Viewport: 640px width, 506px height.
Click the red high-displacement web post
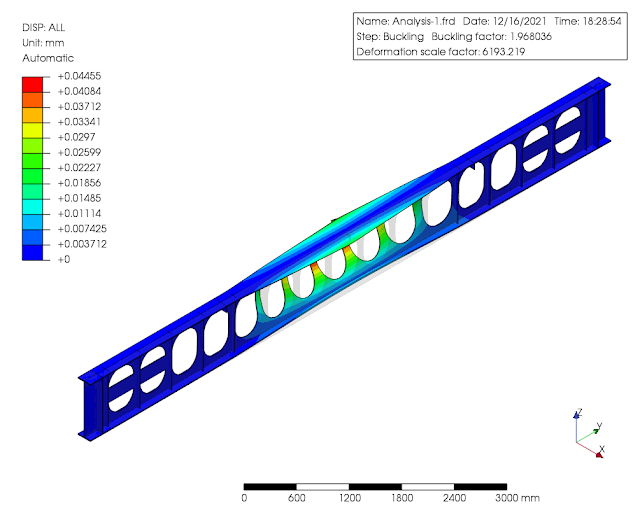click(x=315, y=269)
